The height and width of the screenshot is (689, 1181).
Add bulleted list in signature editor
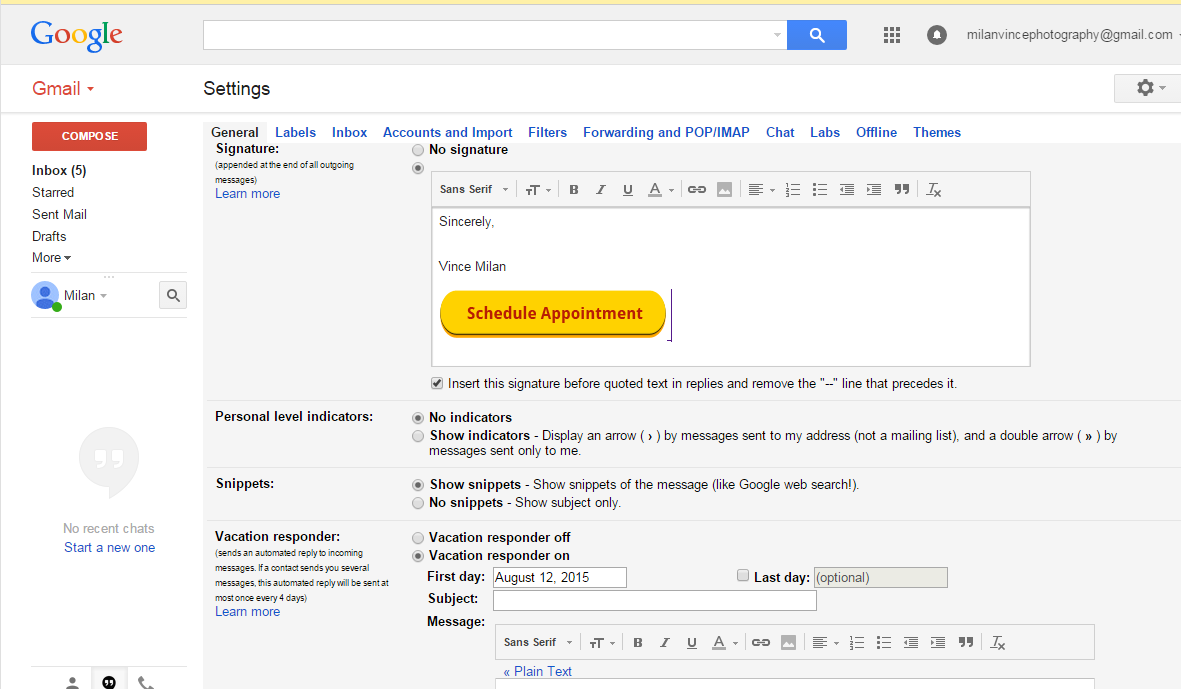tap(819, 190)
